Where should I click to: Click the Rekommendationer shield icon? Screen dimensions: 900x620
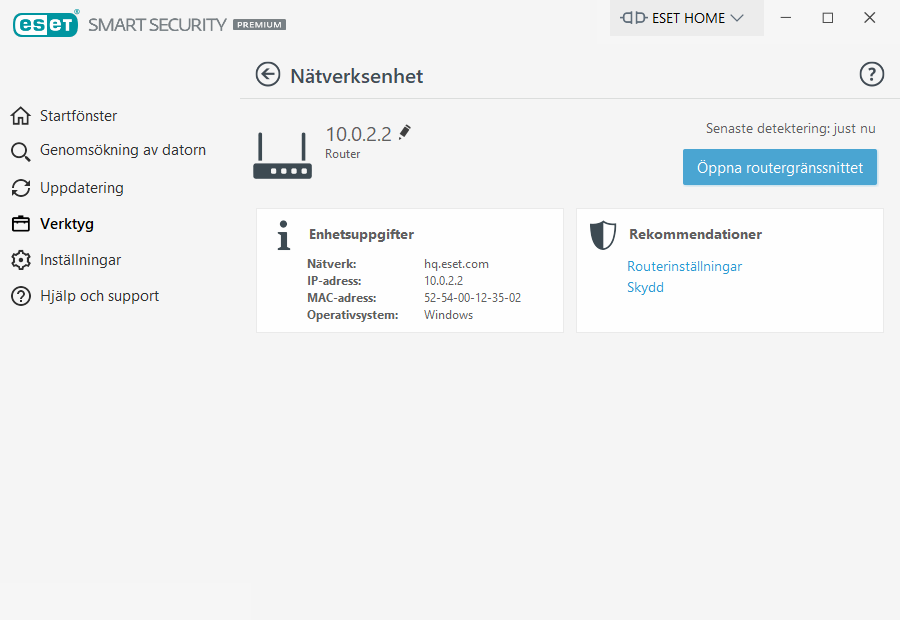click(x=603, y=235)
